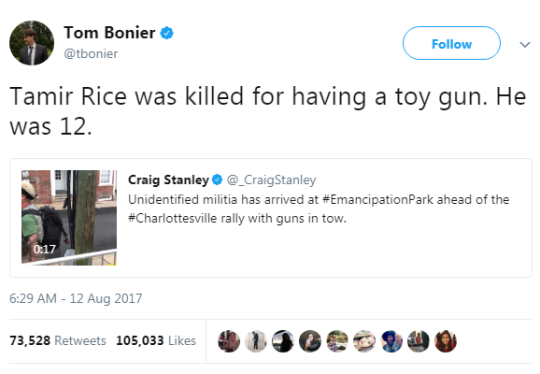
Task: Open first liker's avatar in likes row
Action: pyautogui.click(x=229, y=341)
